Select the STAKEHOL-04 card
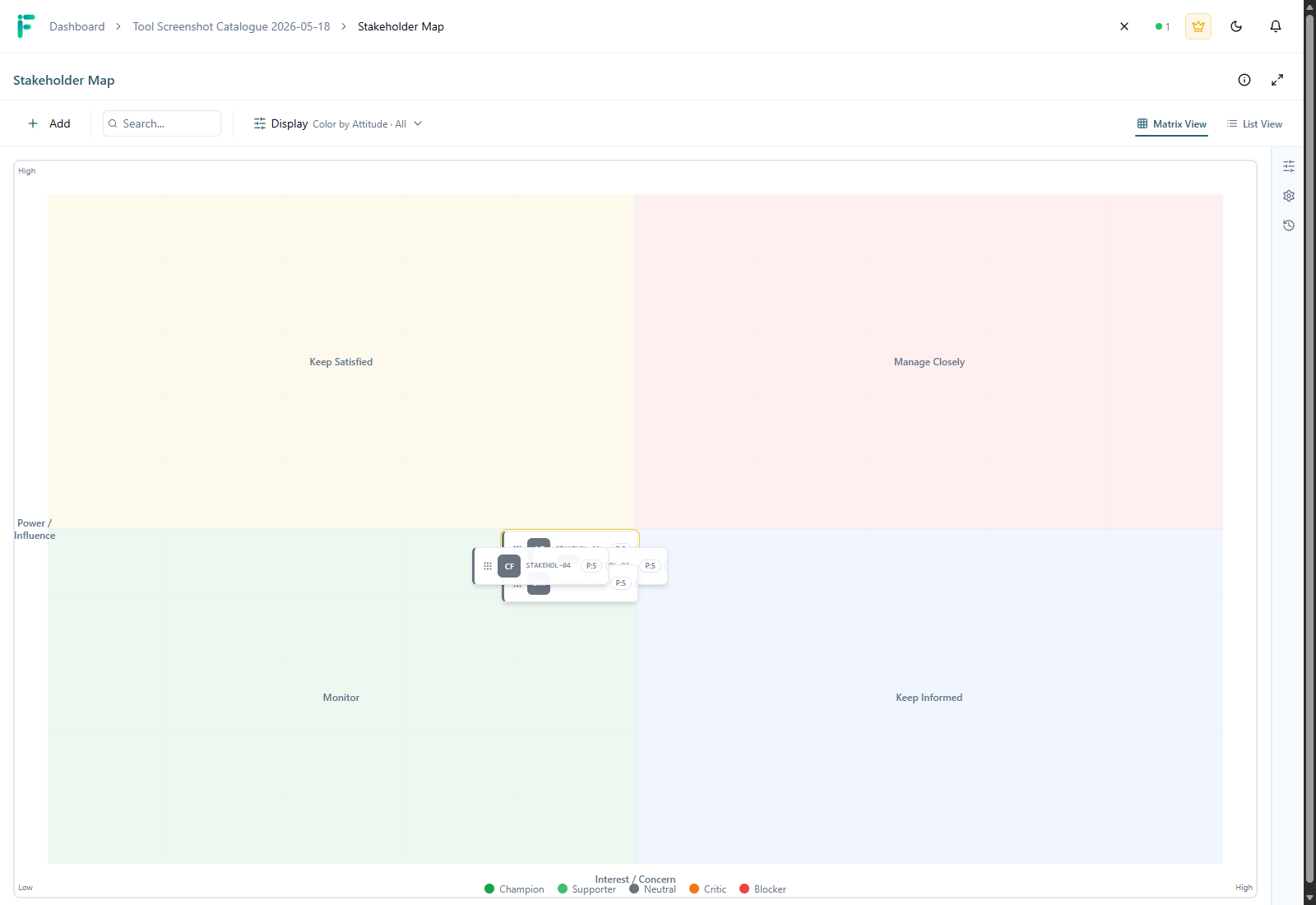Image resolution: width=1316 pixels, height=905 pixels. (540, 566)
